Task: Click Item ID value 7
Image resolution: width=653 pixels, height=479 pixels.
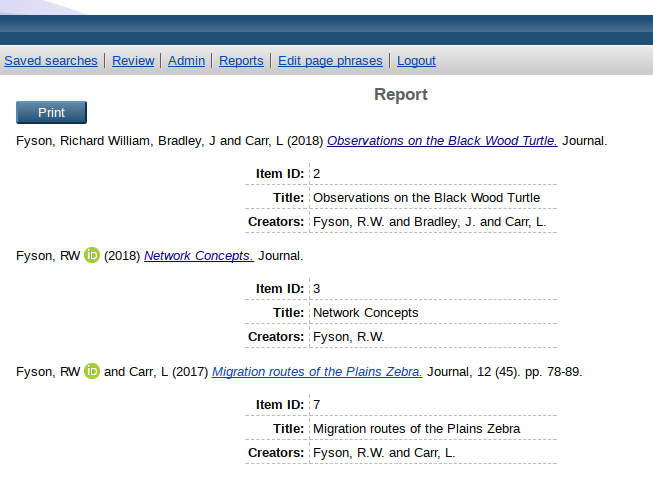Action: (x=317, y=405)
